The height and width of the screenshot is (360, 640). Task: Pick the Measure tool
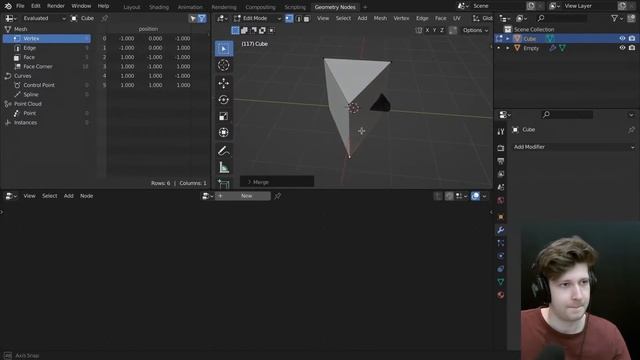224,167
